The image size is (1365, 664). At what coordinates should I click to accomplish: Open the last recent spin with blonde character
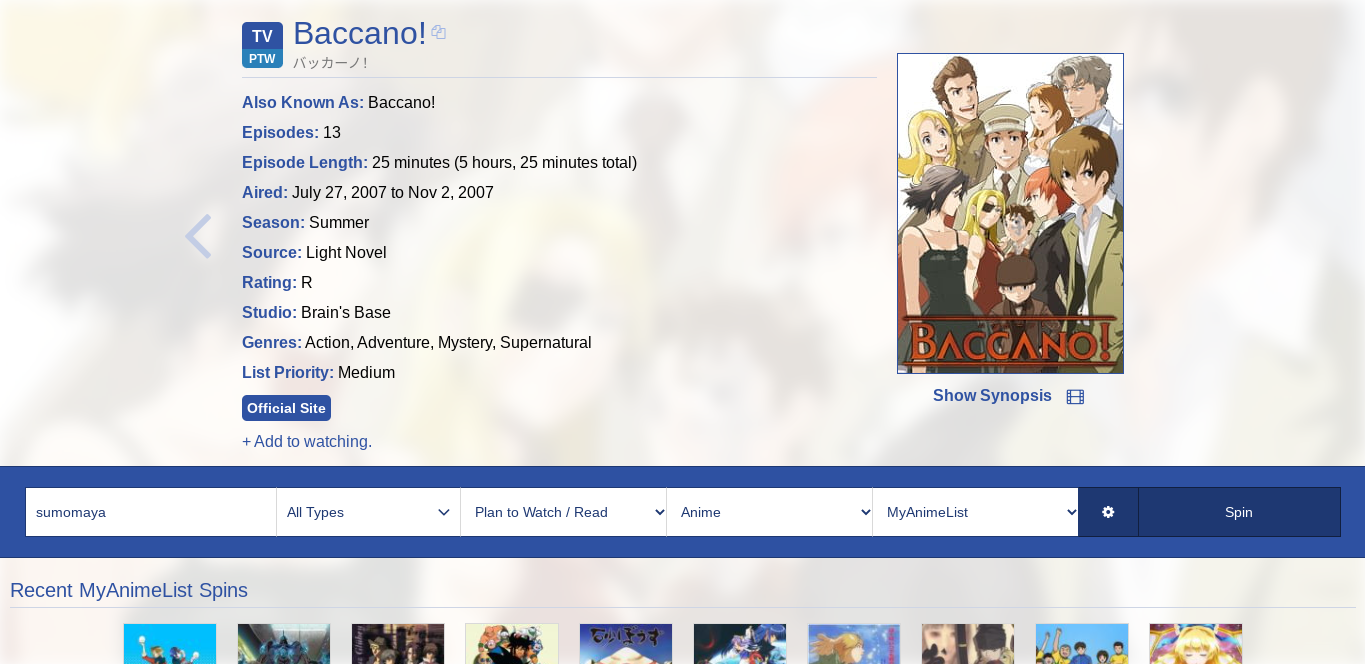pyautogui.click(x=1195, y=644)
